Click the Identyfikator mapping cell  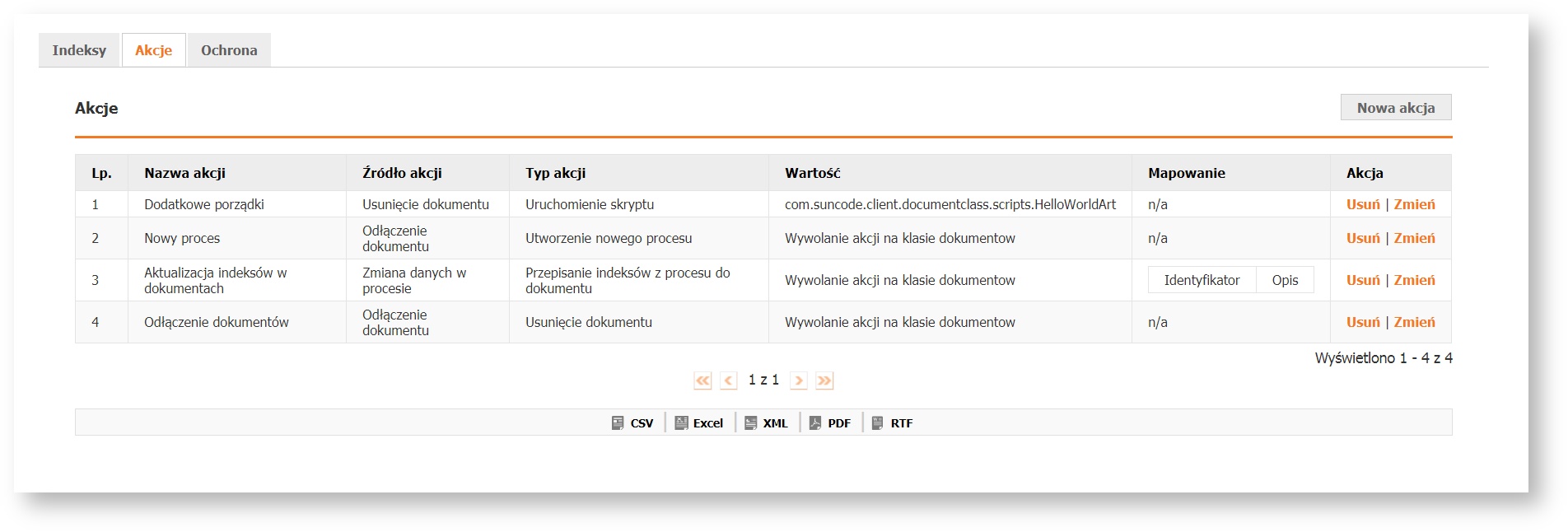click(1202, 280)
